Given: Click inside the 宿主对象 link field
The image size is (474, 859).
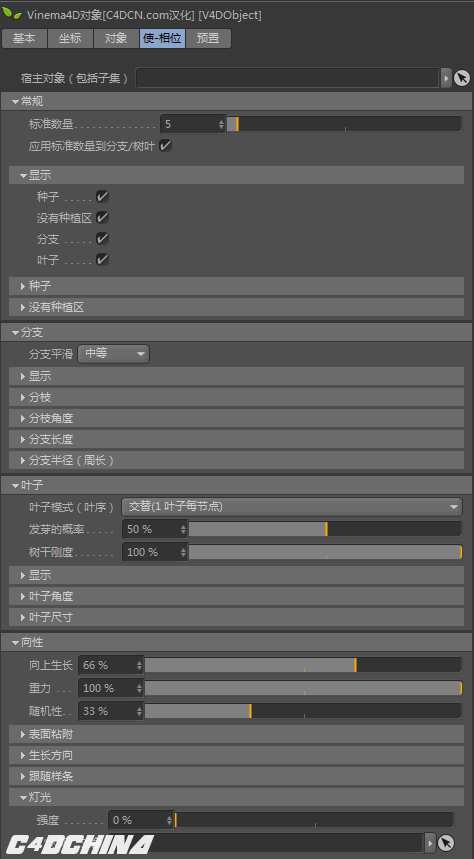Looking at the screenshot, I should [x=288, y=78].
